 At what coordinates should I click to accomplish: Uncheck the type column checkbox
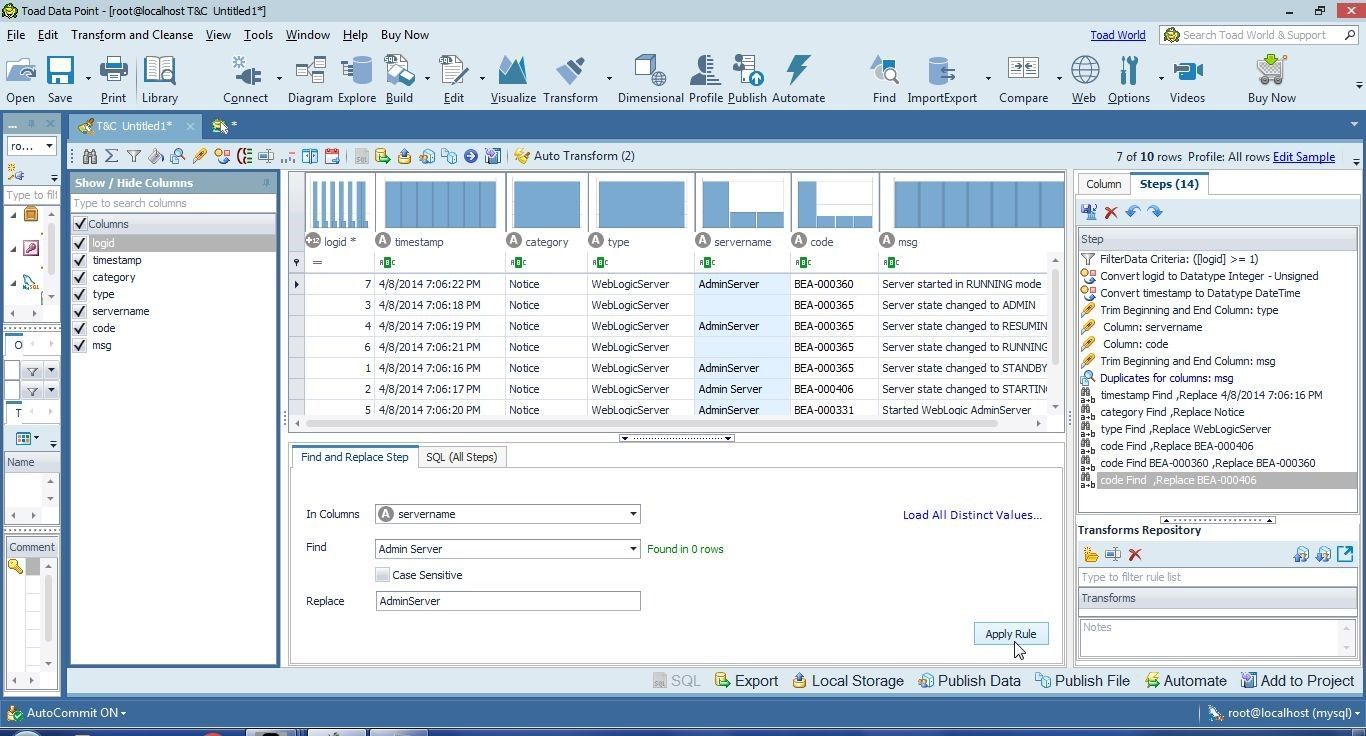pyautogui.click(x=80, y=294)
